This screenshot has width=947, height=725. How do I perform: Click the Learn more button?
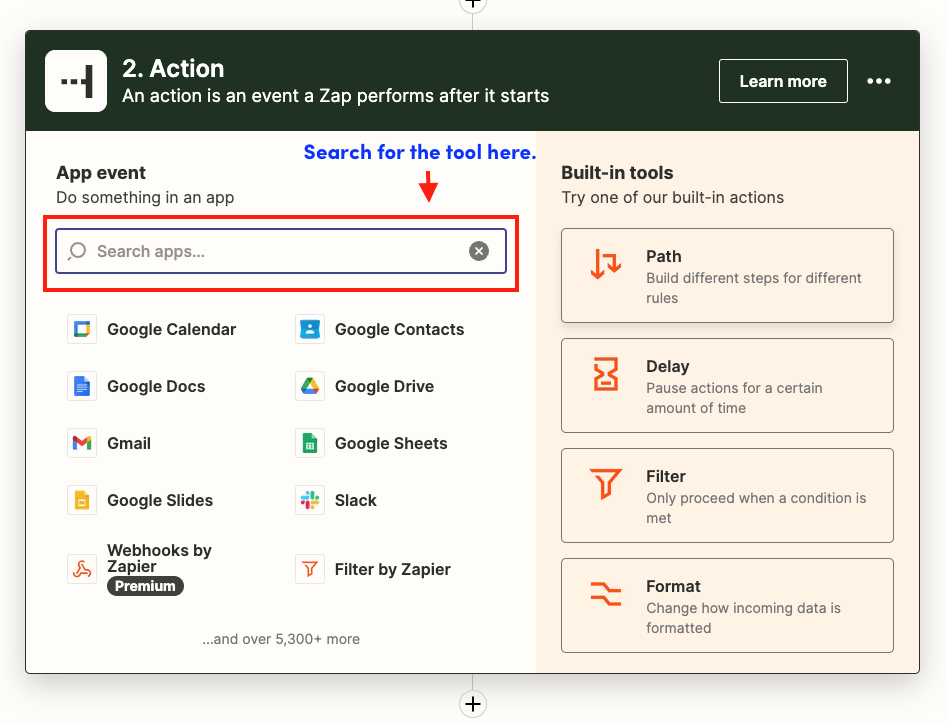pos(783,81)
